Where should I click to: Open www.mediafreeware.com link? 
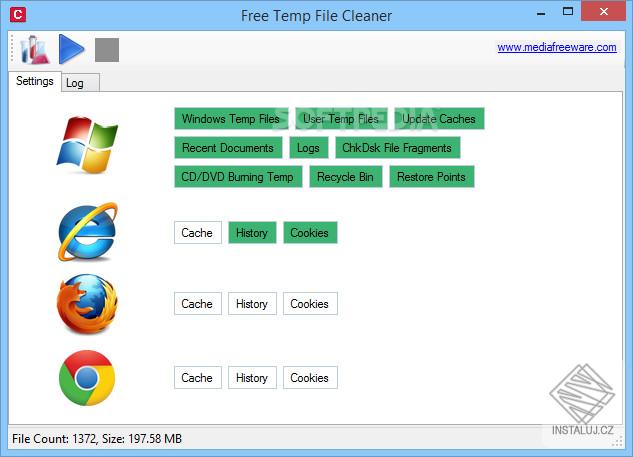pyautogui.click(x=557, y=48)
